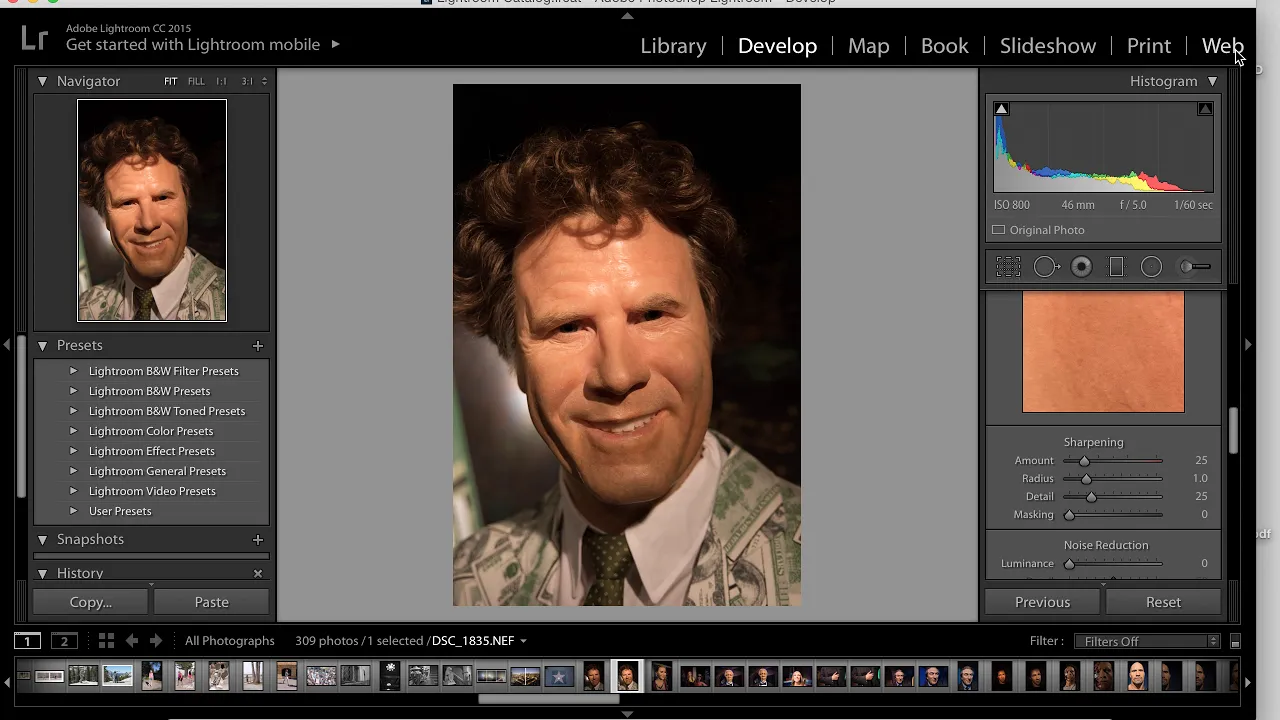Click the Previous button
The width and height of the screenshot is (1280, 720).
click(x=1042, y=602)
